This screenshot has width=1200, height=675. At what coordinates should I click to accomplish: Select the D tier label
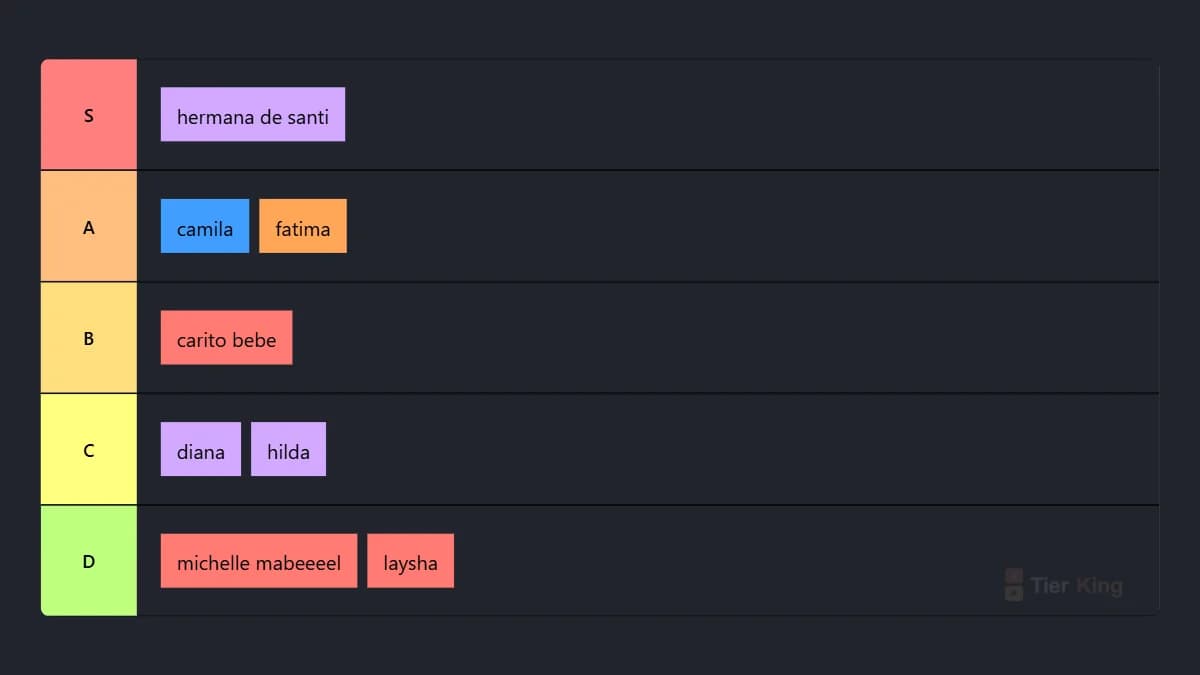click(x=89, y=561)
